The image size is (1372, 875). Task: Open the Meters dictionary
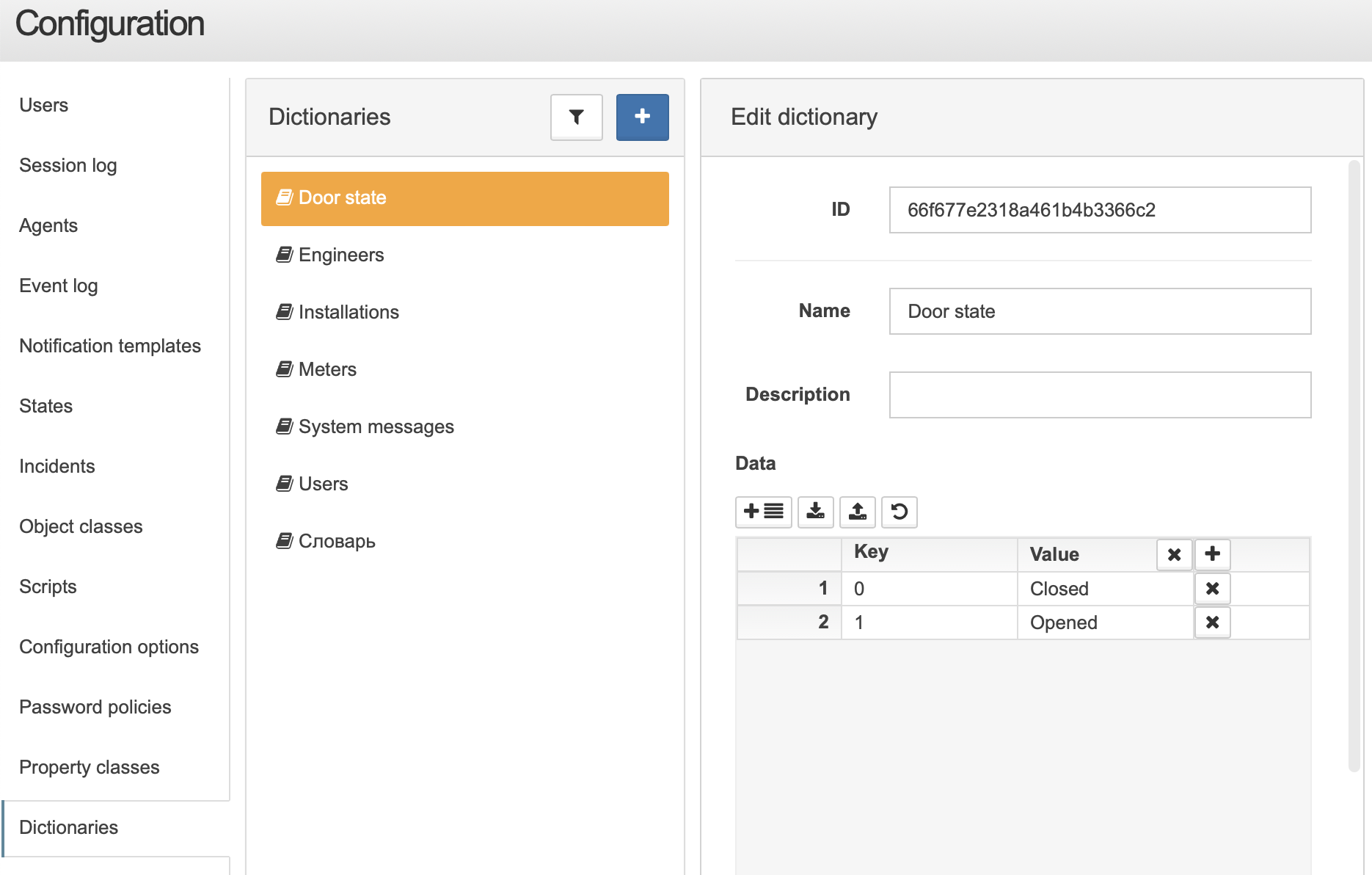[x=464, y=369]
